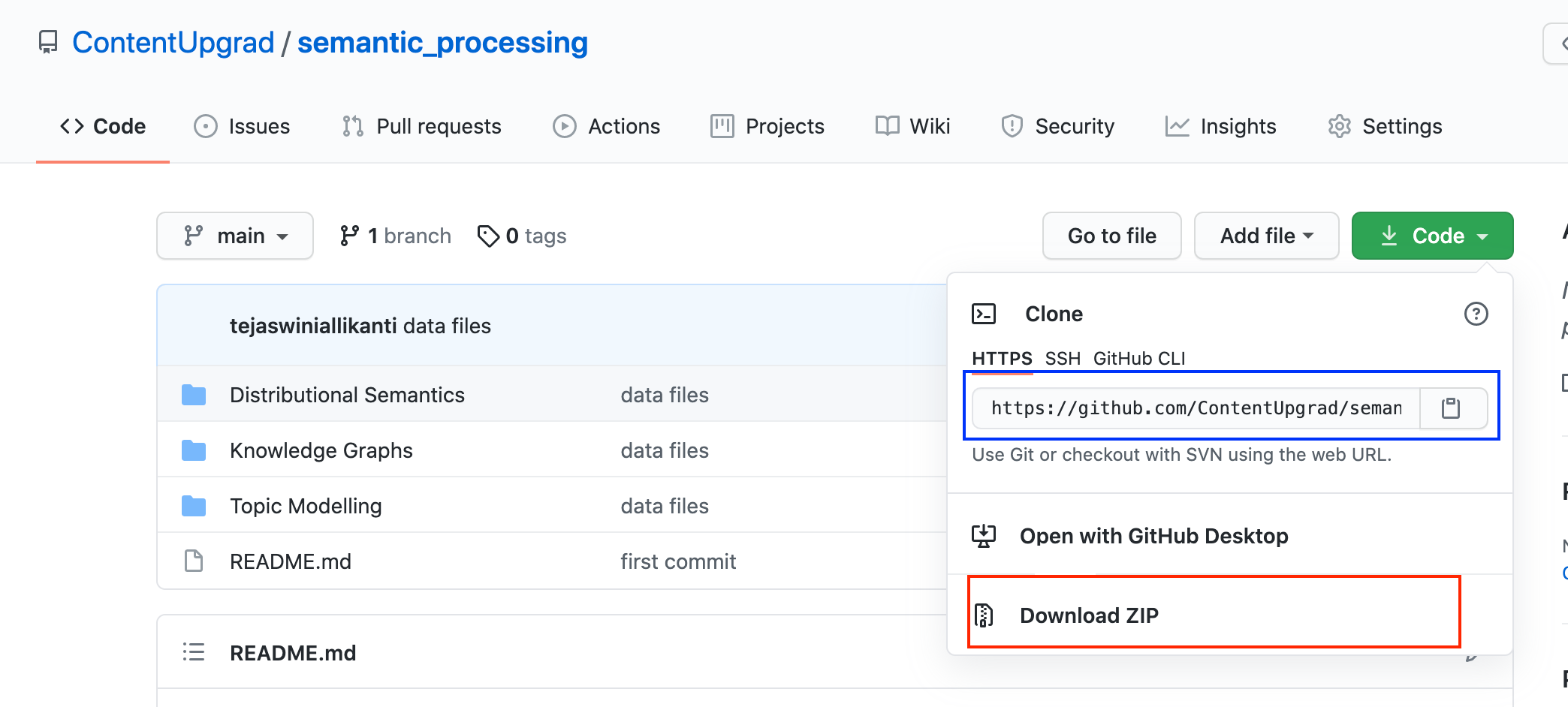Select the HTTPS clone option
This screenshot has height=707, width=1568.
click(x=1002, y=359)
